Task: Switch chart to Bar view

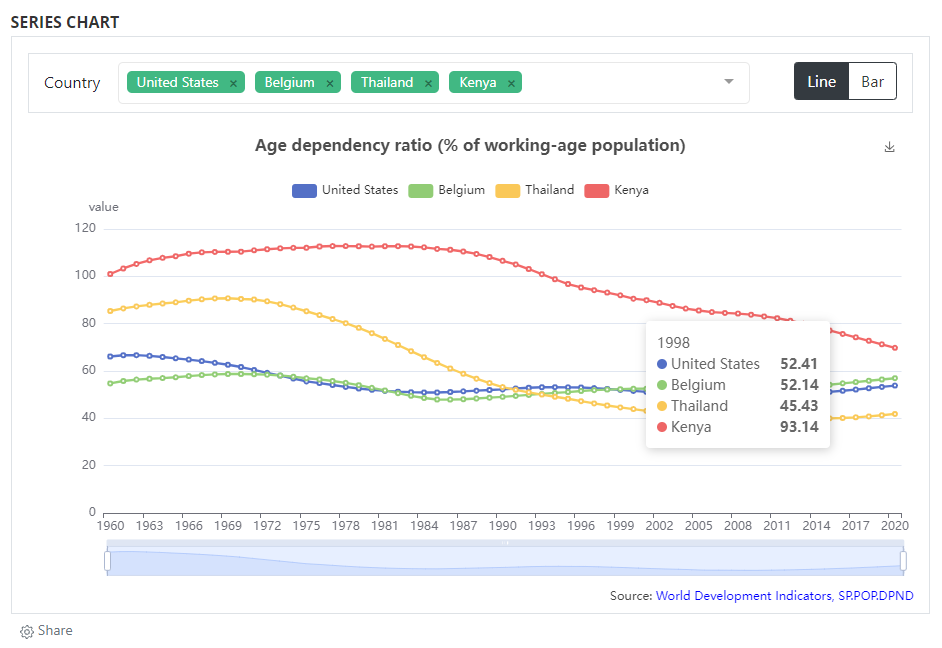Action: [872, 81]
